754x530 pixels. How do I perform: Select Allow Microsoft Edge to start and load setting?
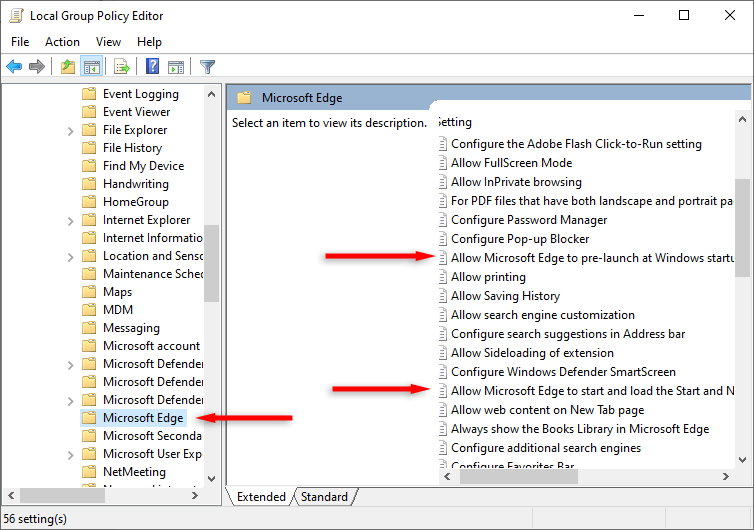[592, 391]
